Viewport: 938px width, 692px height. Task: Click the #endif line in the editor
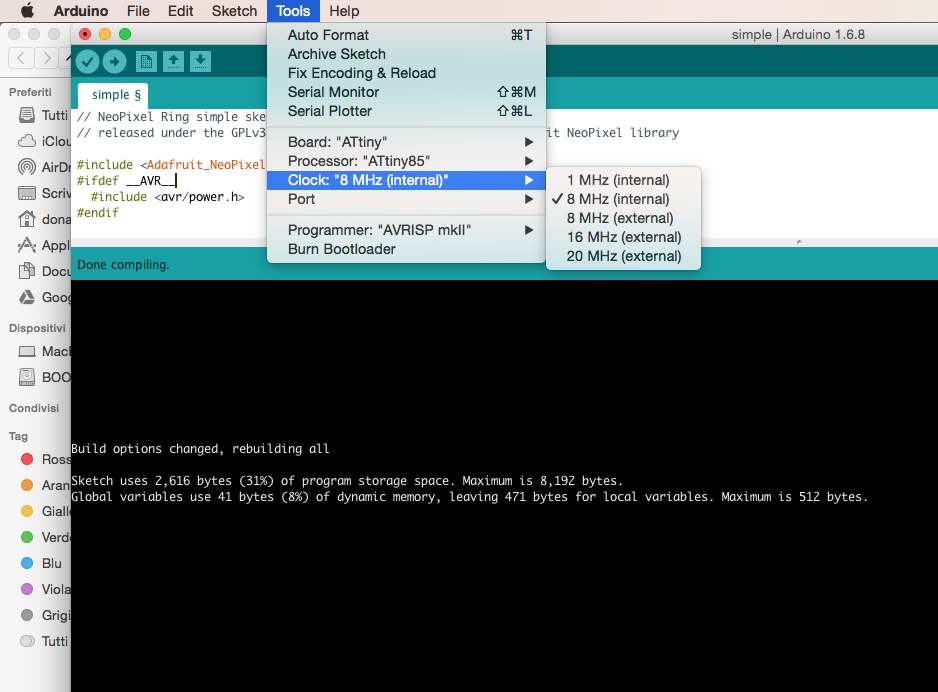tap(98, 213)
